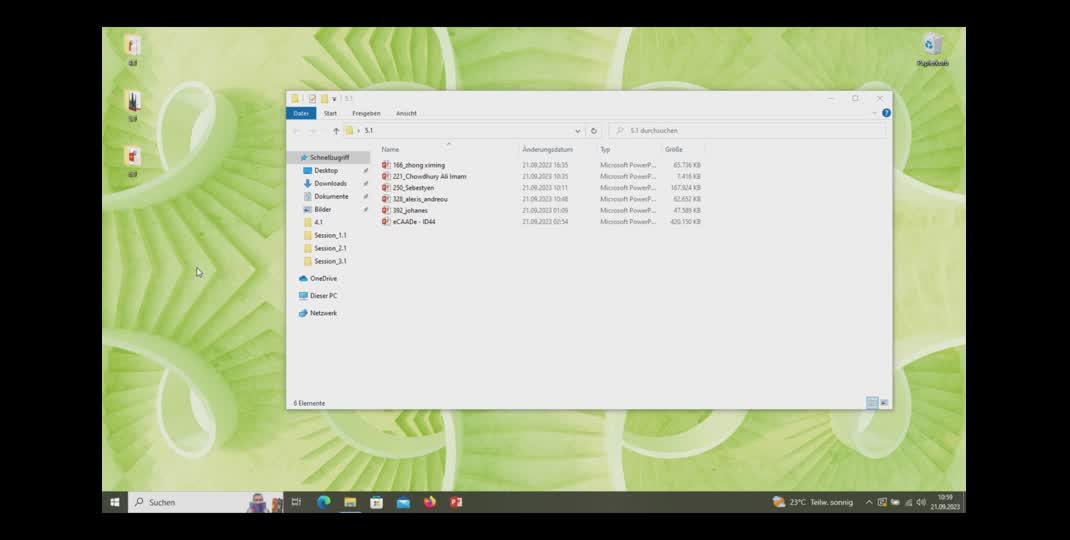
Task: Go up one folder level arrow
Action: (336, 131)
